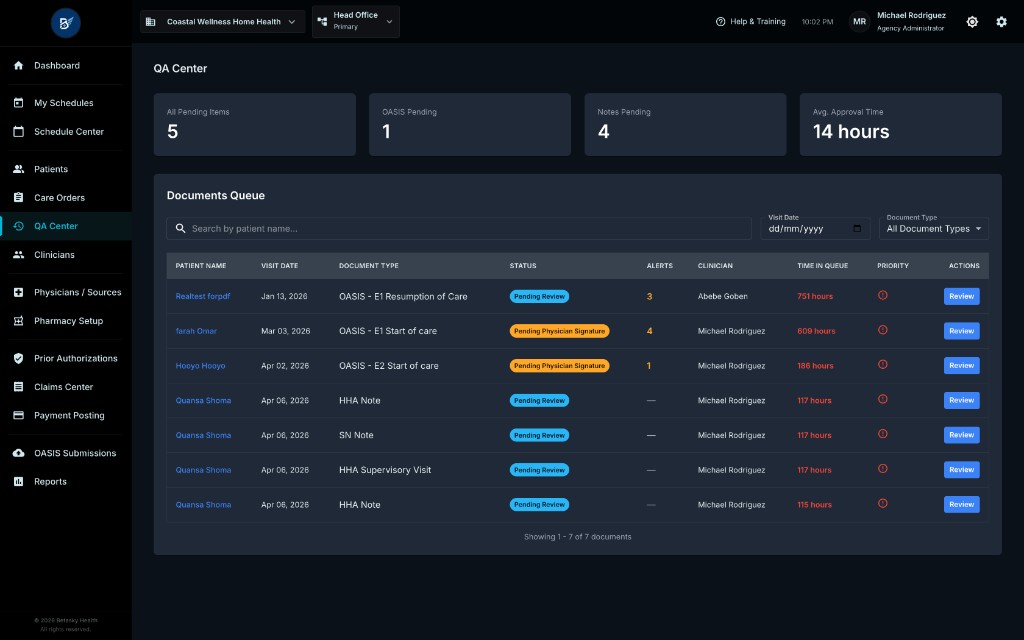Image resolution: width=1024 pixels, height=640 pixels.
Task: Go to Dashboard in the sidebar
Action: [66, 65]
